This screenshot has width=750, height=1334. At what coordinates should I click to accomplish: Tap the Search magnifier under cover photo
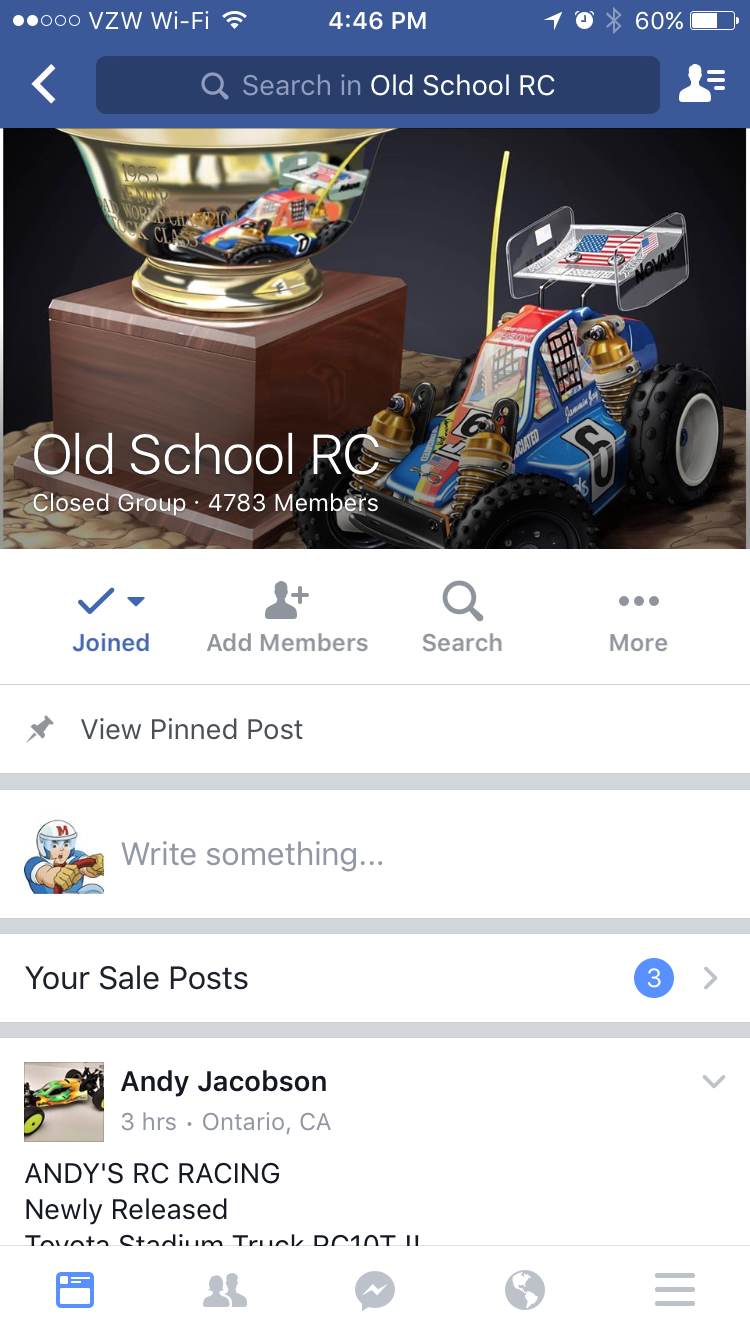click(x=462, y=601)
